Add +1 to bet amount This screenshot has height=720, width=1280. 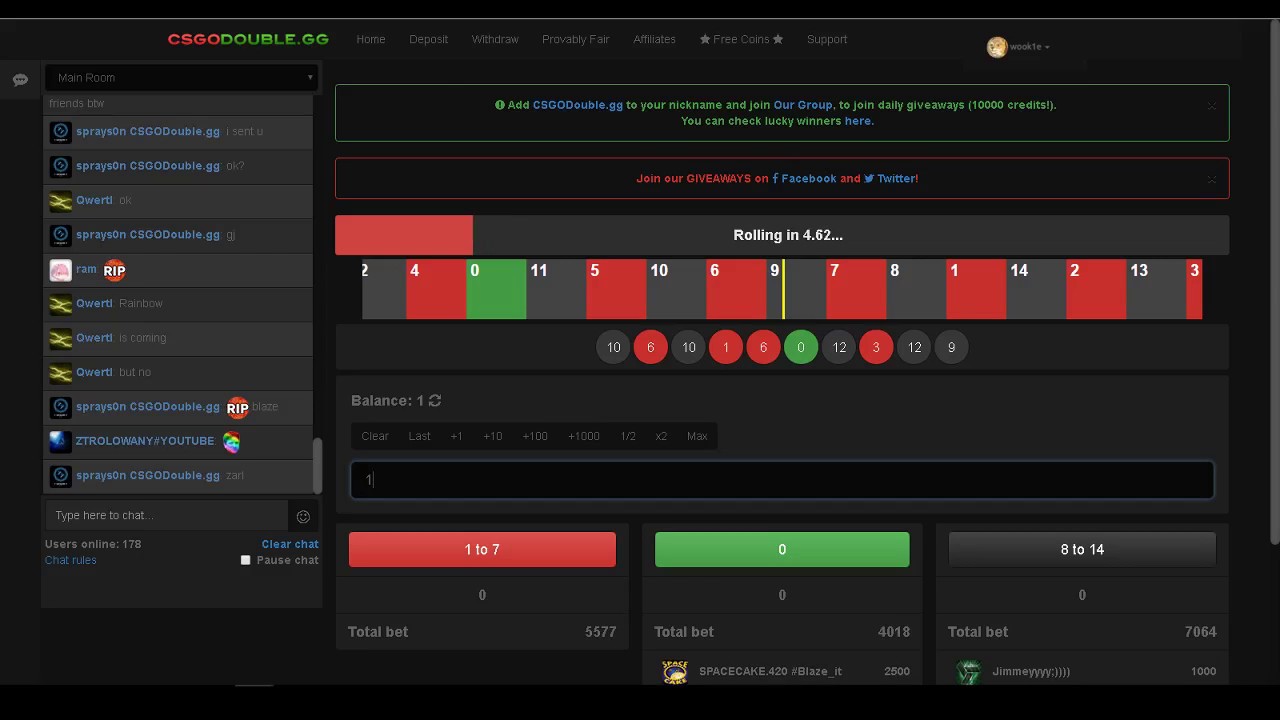[456, 436]
